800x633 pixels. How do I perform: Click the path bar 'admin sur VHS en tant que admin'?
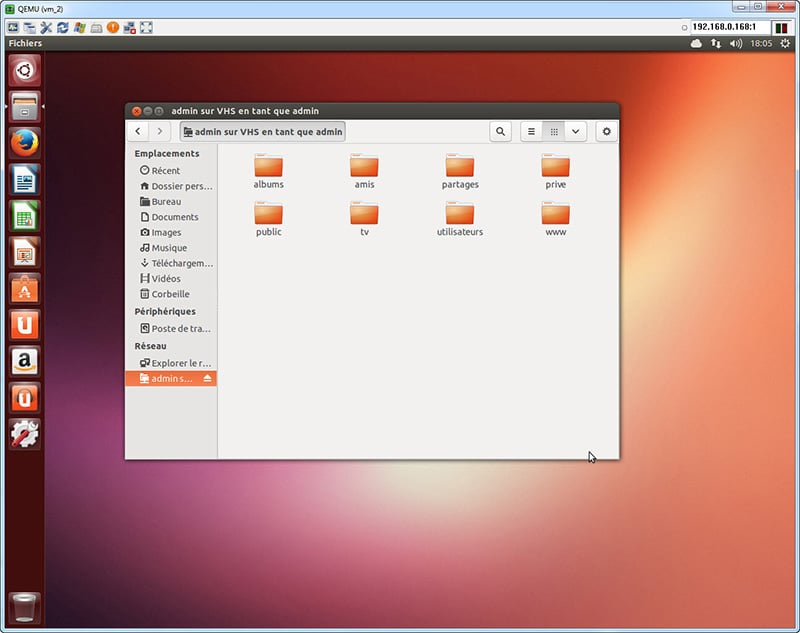(263, 132)
